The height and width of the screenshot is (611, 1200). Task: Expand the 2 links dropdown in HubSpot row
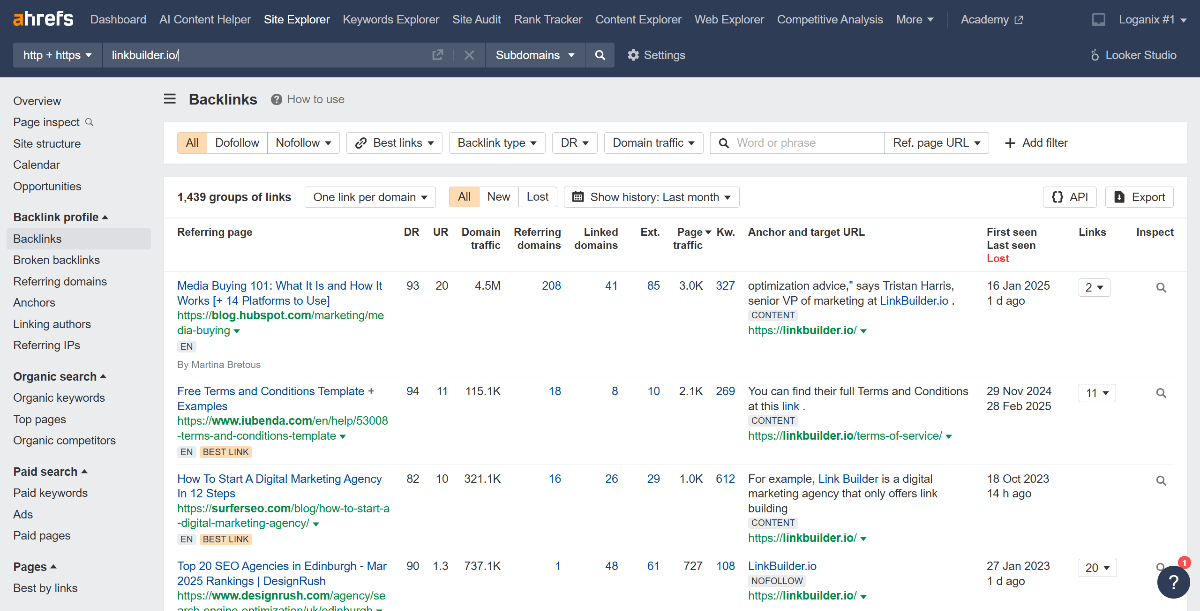click(x=1094, y=288)
